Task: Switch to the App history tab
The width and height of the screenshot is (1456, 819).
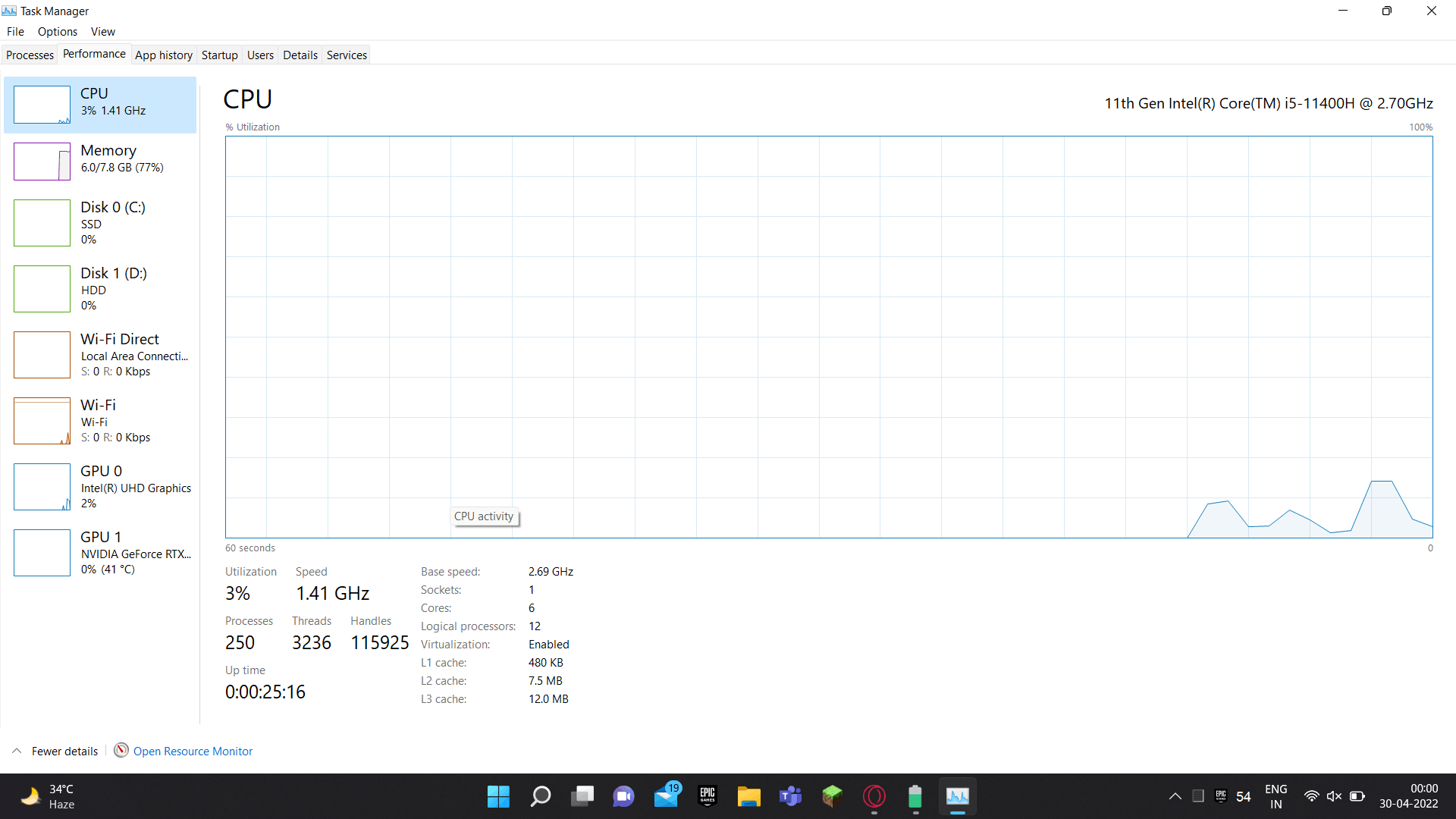Action: 164,55
